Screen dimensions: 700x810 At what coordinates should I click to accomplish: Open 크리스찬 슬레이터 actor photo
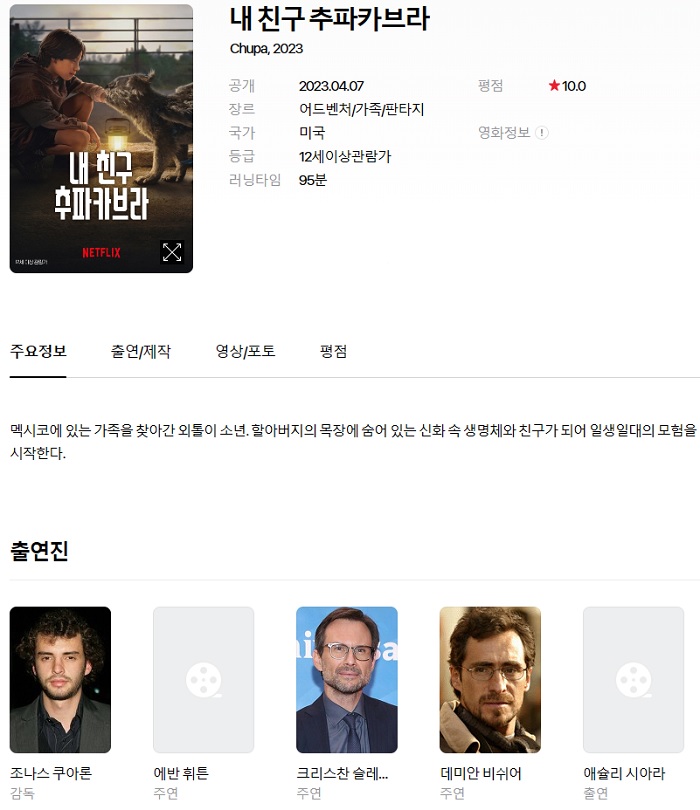click(x=347, y=680)
